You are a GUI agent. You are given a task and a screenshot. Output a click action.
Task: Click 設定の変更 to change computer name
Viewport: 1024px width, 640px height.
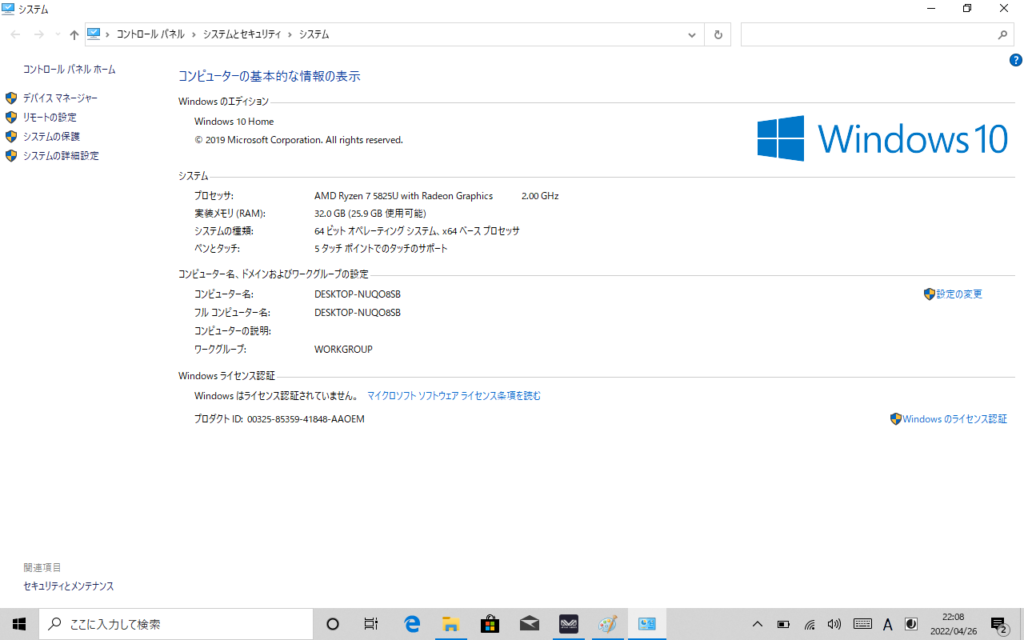959,294
